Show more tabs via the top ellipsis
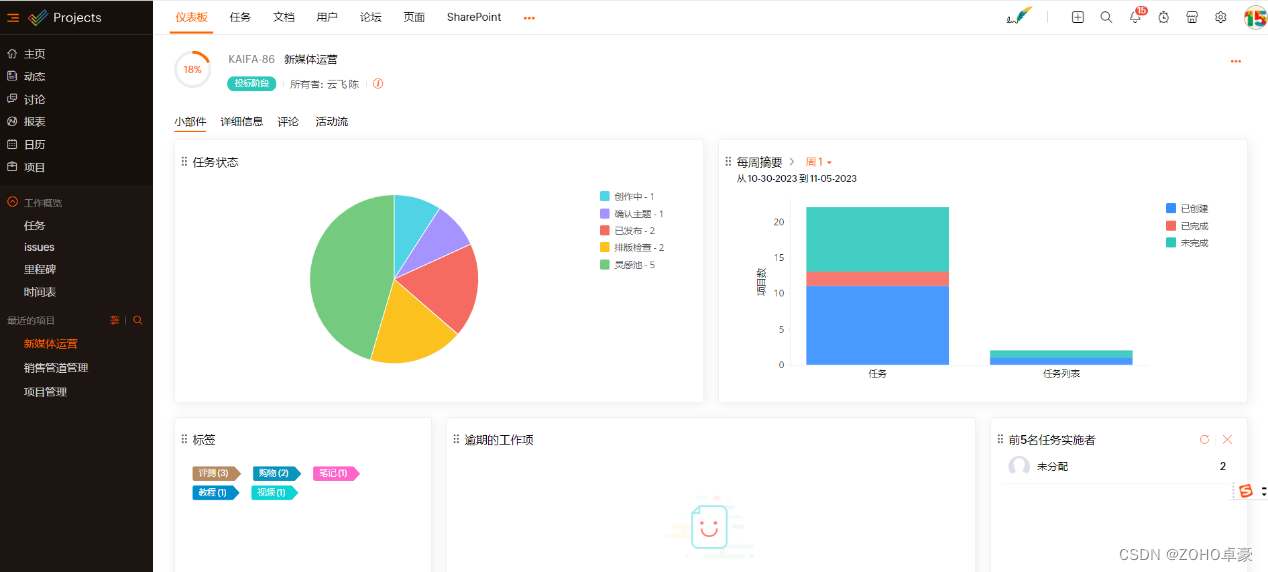The image size is (1268, 572). coord(529,18)
